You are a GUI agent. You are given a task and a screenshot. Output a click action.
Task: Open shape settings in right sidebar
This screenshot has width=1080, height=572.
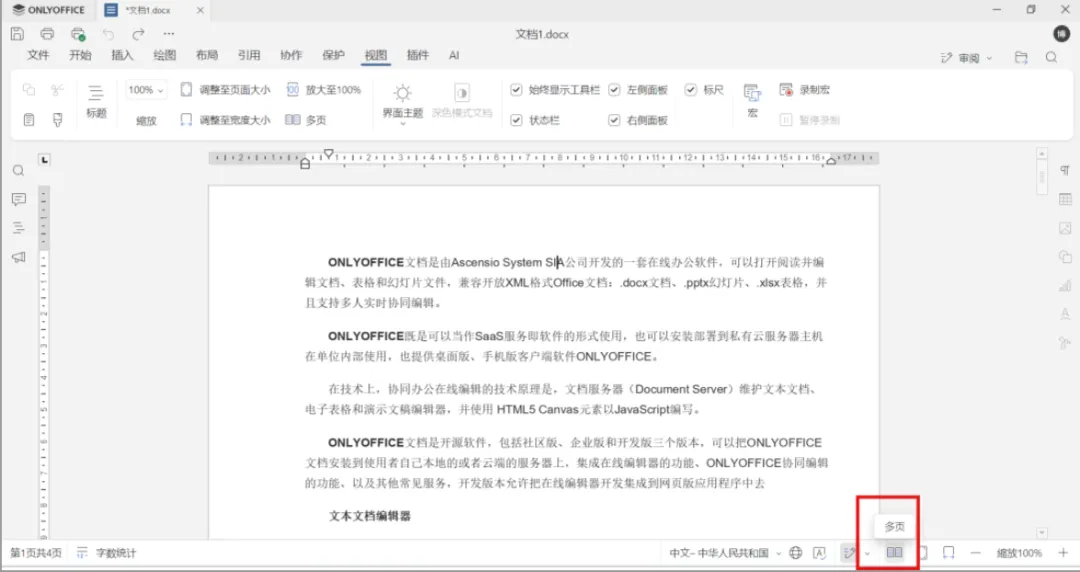click(x=1065, y=257)
